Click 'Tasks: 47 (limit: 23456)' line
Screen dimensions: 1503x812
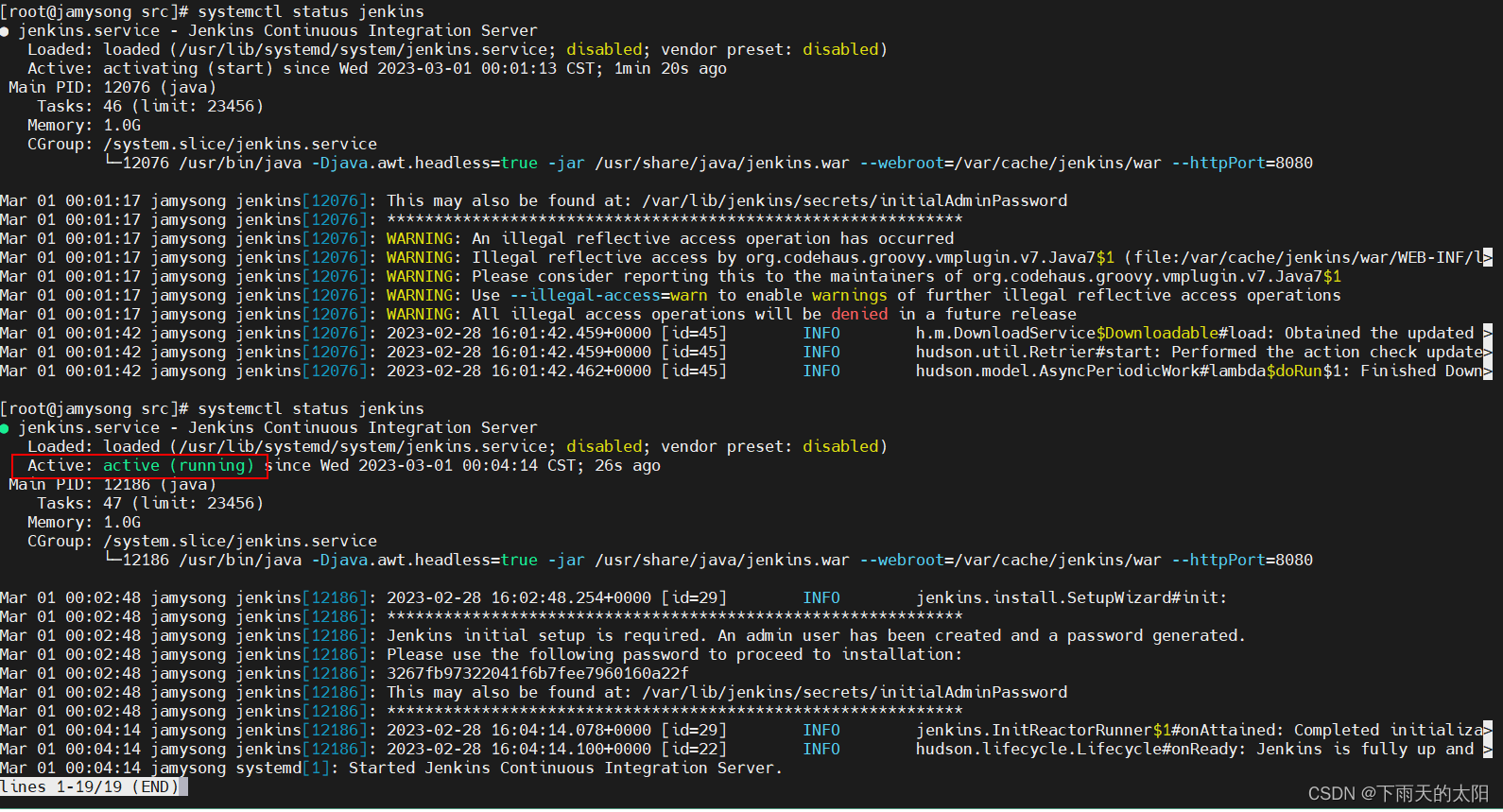(150, 504)
